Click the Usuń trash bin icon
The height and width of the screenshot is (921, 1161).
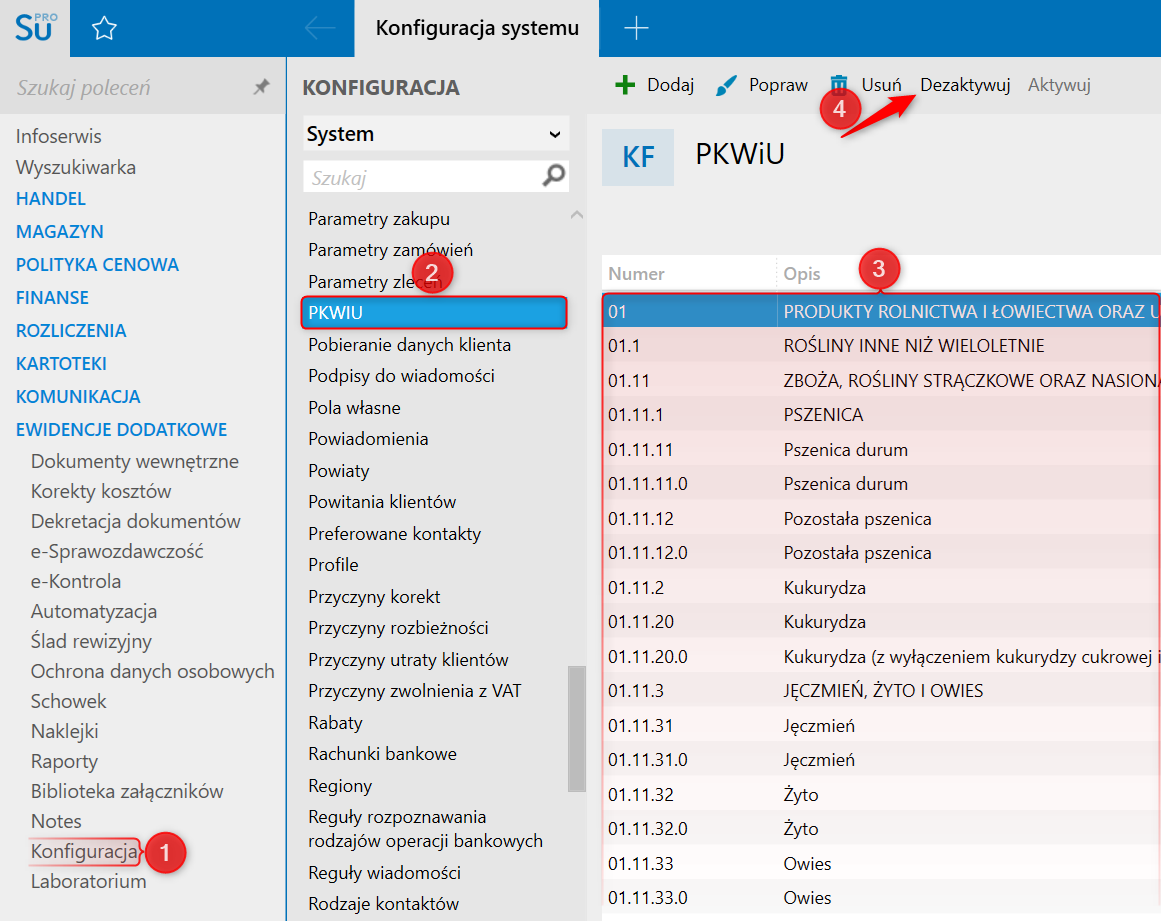pos(838,84)
